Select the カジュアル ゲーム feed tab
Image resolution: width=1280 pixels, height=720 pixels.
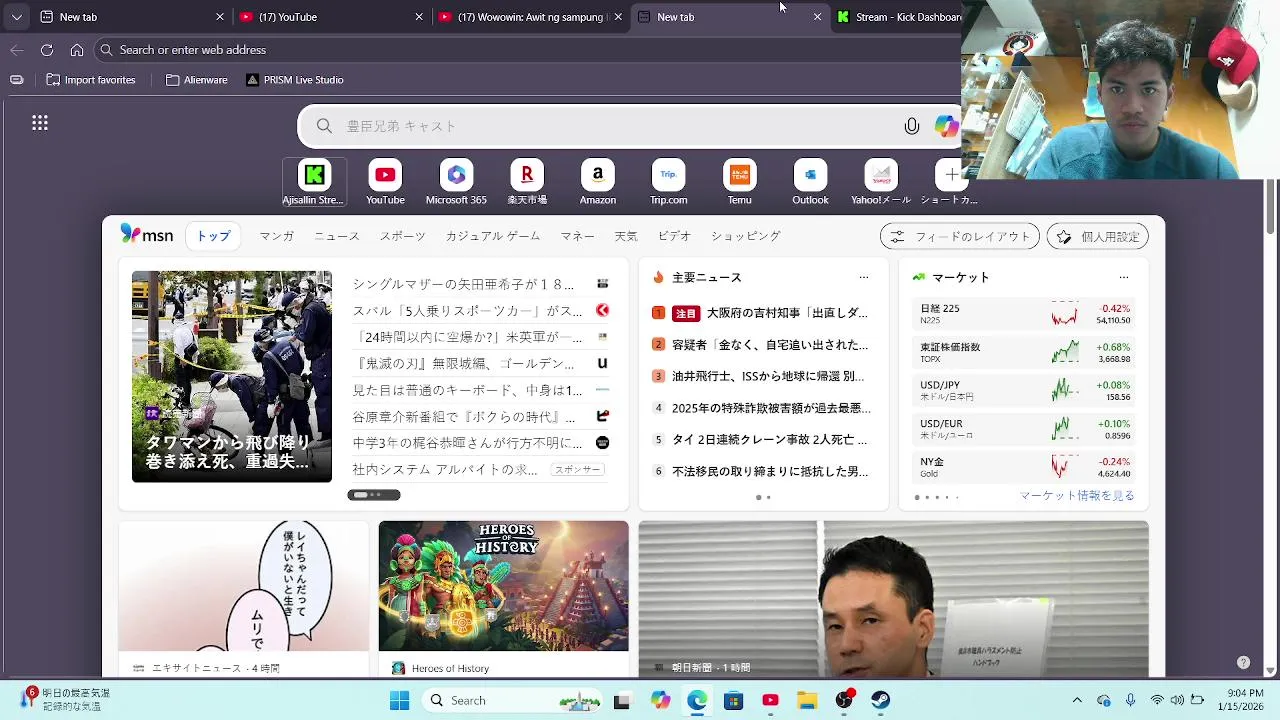coord(493,236)
